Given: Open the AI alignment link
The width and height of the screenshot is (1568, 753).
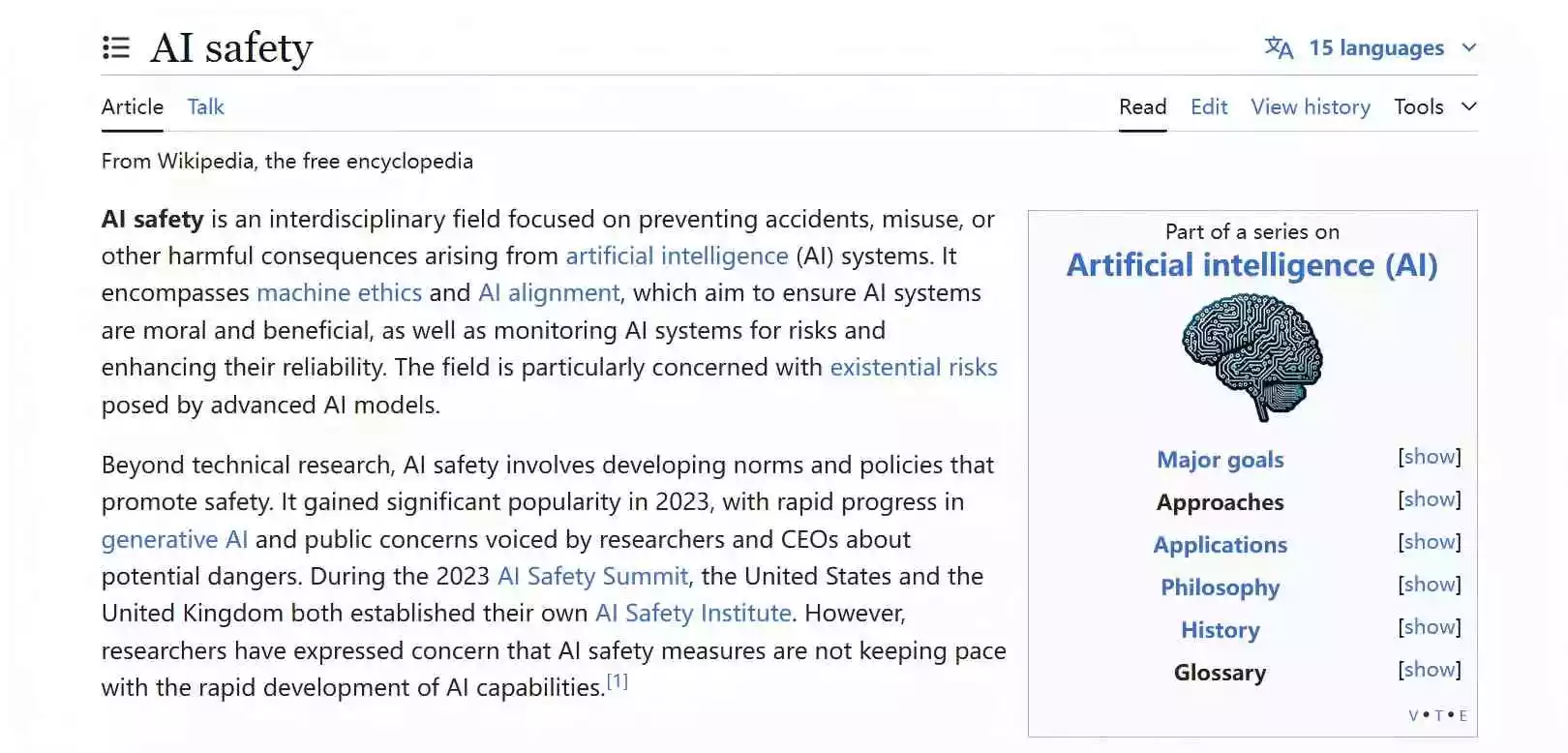Looking at the screenshot, I should pos(549,292).
